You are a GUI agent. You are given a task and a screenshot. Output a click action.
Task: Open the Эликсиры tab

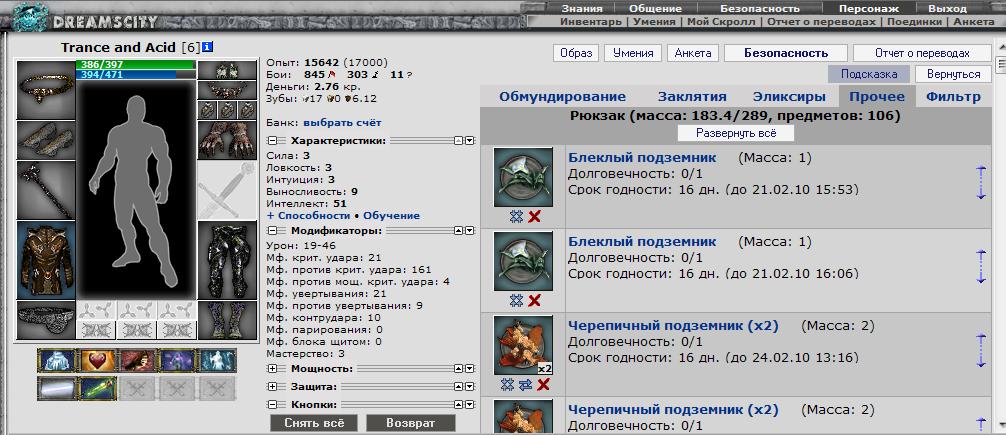click(x=789, y=97)
